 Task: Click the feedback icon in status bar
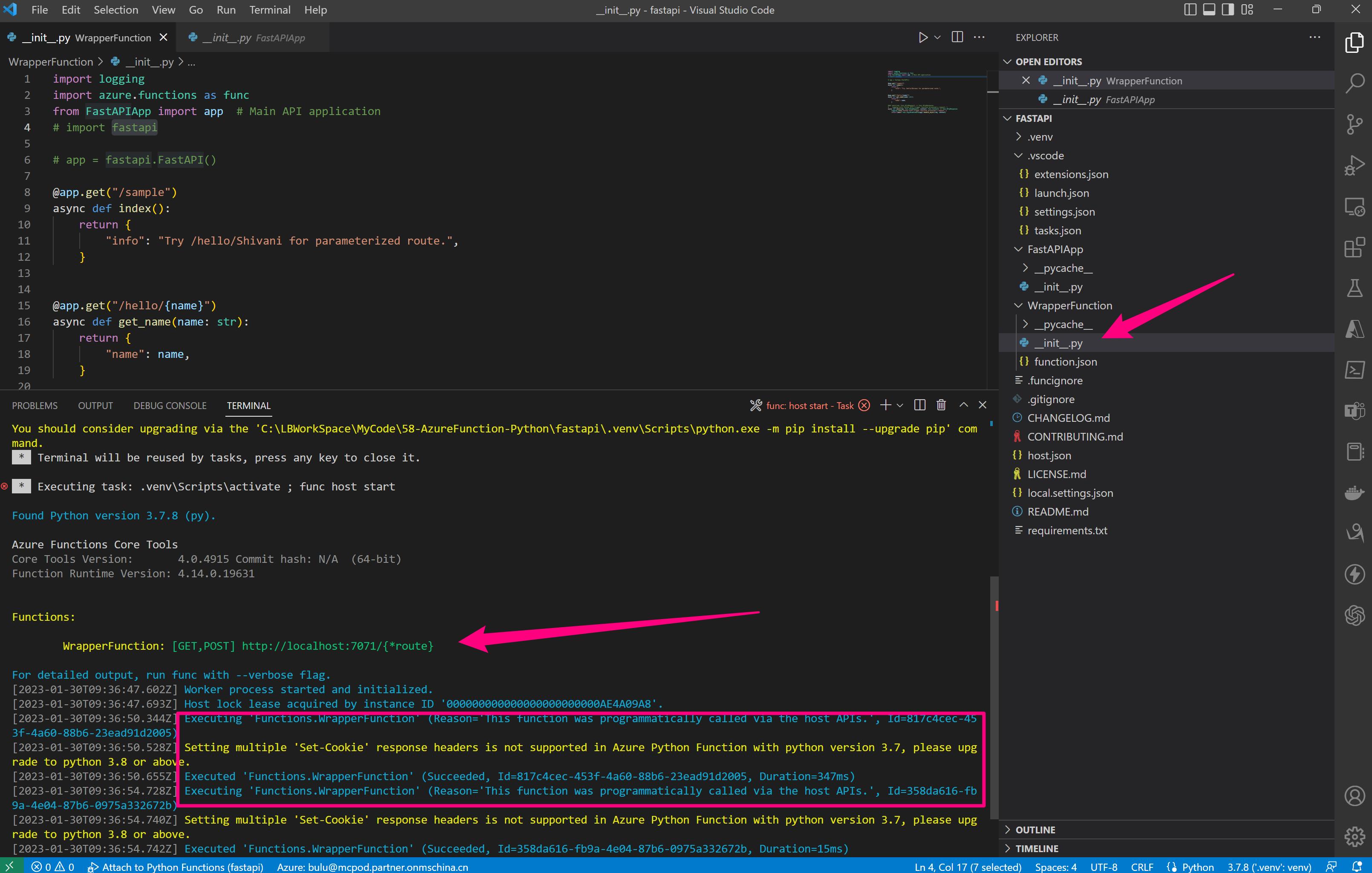[x=1332, y=866]
